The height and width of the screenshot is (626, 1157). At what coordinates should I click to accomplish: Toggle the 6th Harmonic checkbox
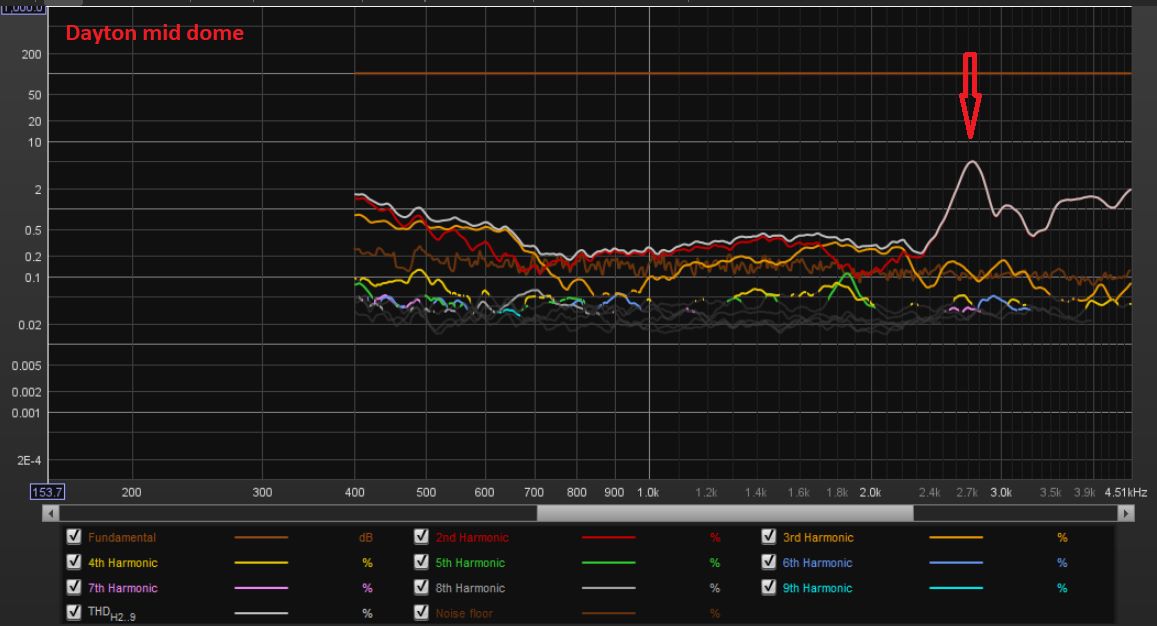(769, 562)
